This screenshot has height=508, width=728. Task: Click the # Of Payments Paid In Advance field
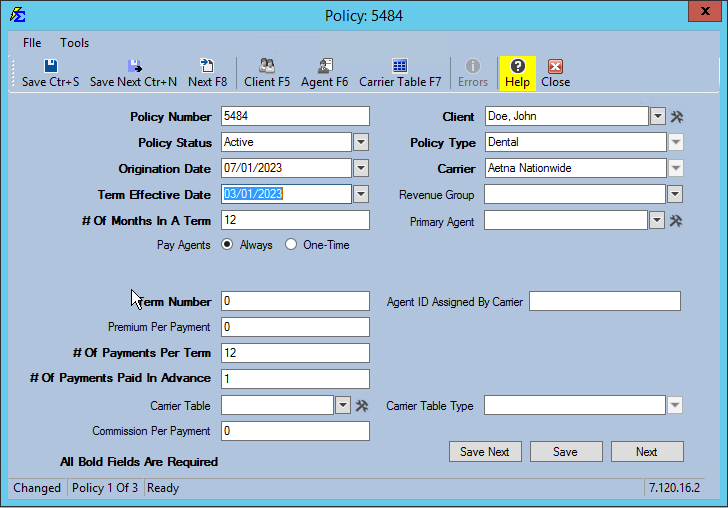tap(295, 379)
